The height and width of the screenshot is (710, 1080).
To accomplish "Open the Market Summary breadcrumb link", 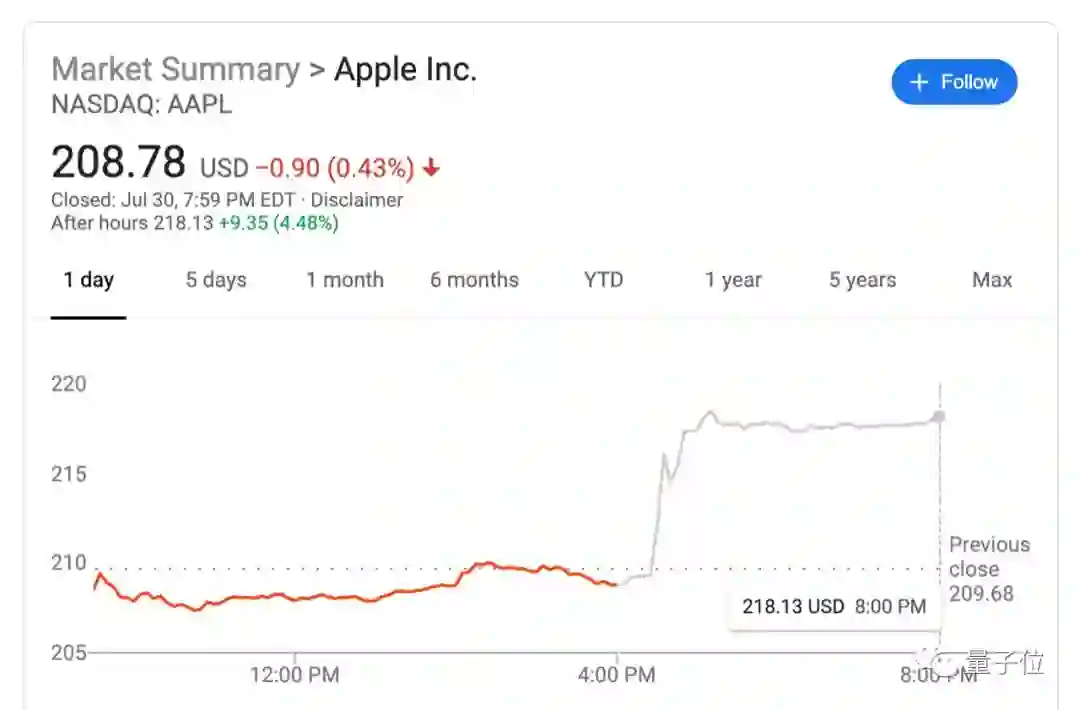I will click(175, 69).
